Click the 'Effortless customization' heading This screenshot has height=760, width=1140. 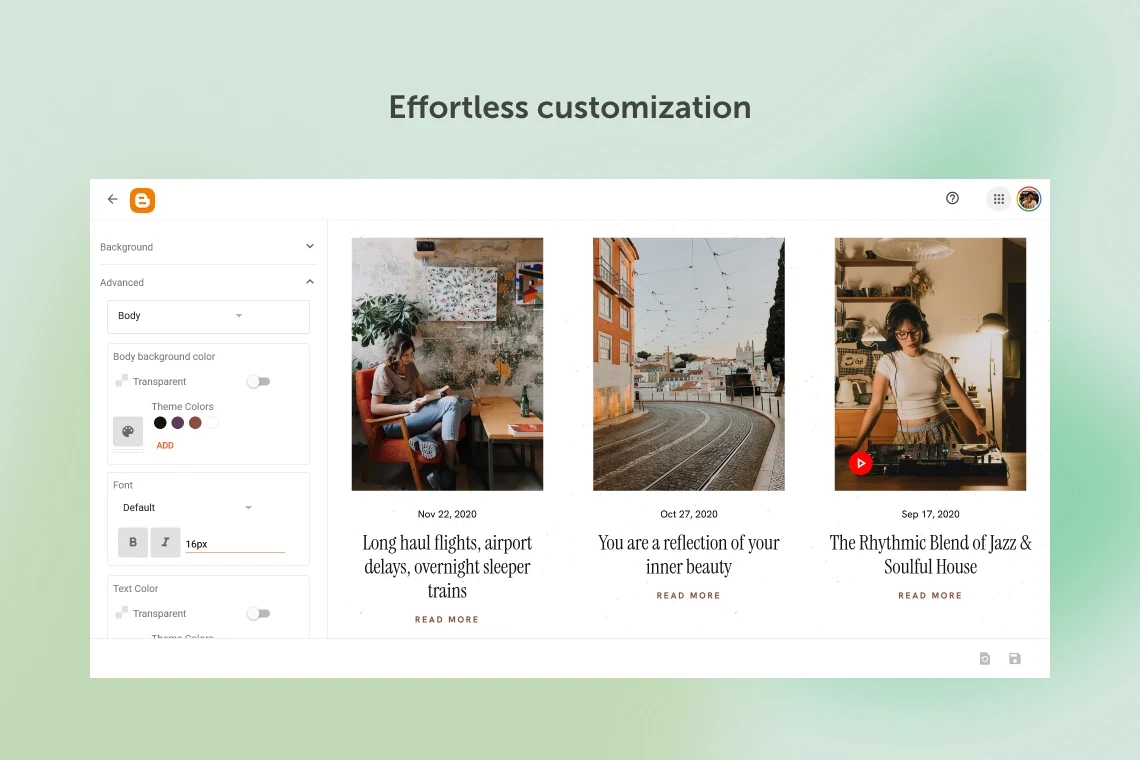pyautogui.click(x=570, y=108)
